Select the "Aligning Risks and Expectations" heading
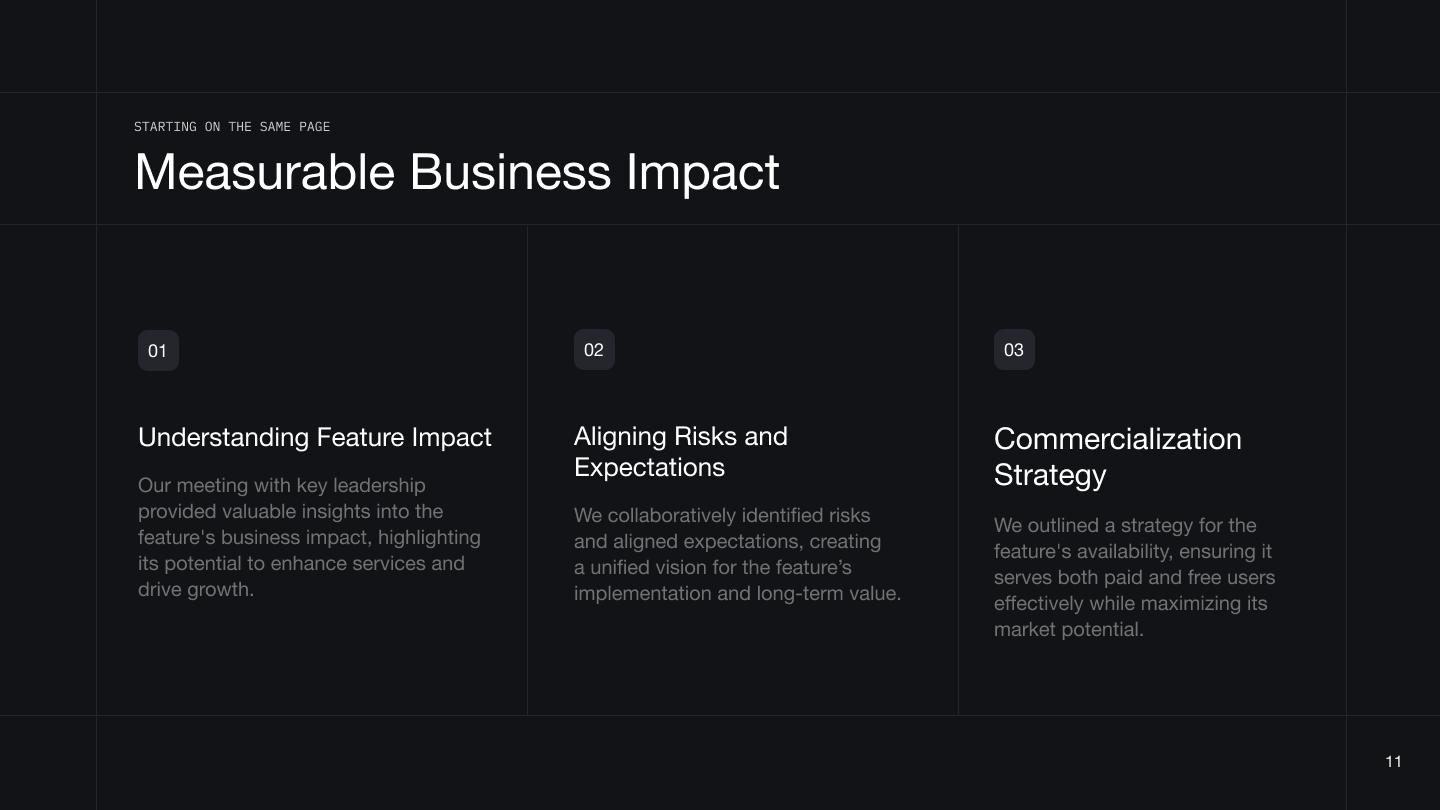The height and width of the screenshot is (810, 1440). coord(681,452)
